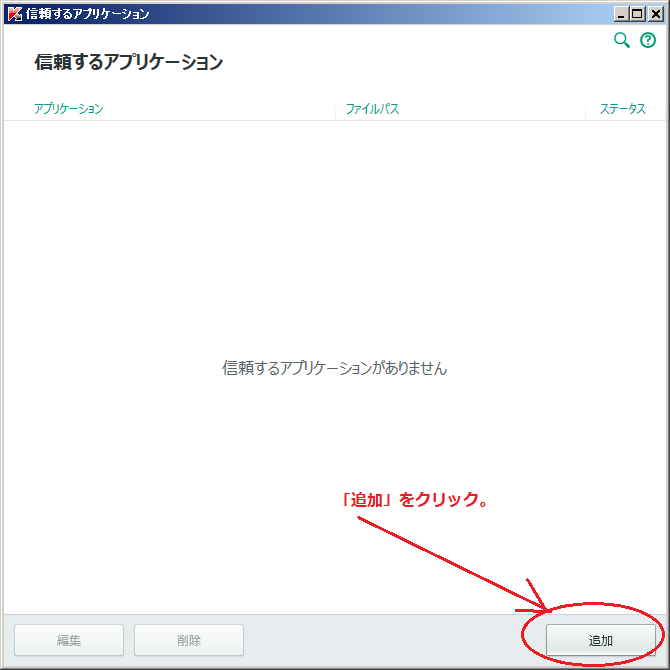Click the 編集 button
670x670 pixels.
point(69,640)
